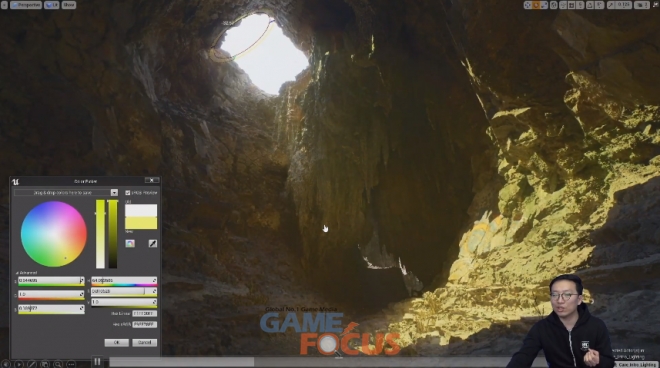Toggle the sRGB Preview checkbox
The width and height of the screenshot is (660, 368).
point(128,192)
